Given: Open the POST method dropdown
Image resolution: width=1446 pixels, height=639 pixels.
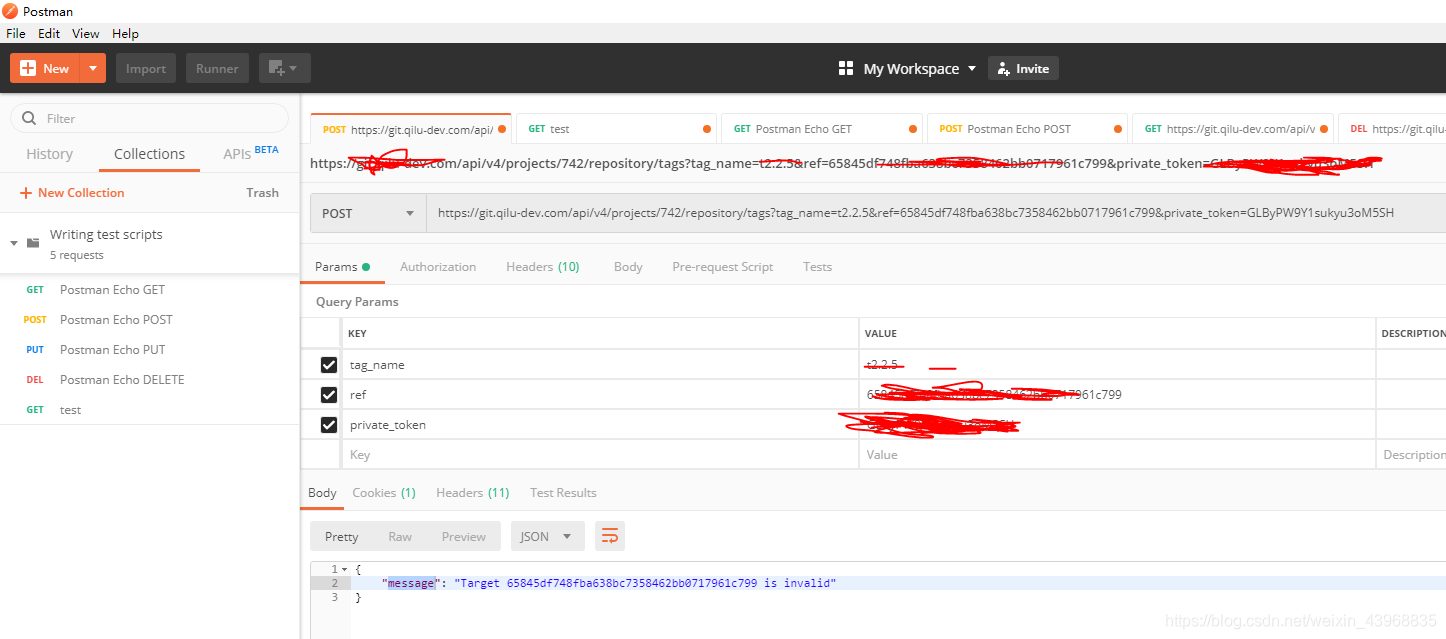Looking at the screenshot, I should pos(368,213).
